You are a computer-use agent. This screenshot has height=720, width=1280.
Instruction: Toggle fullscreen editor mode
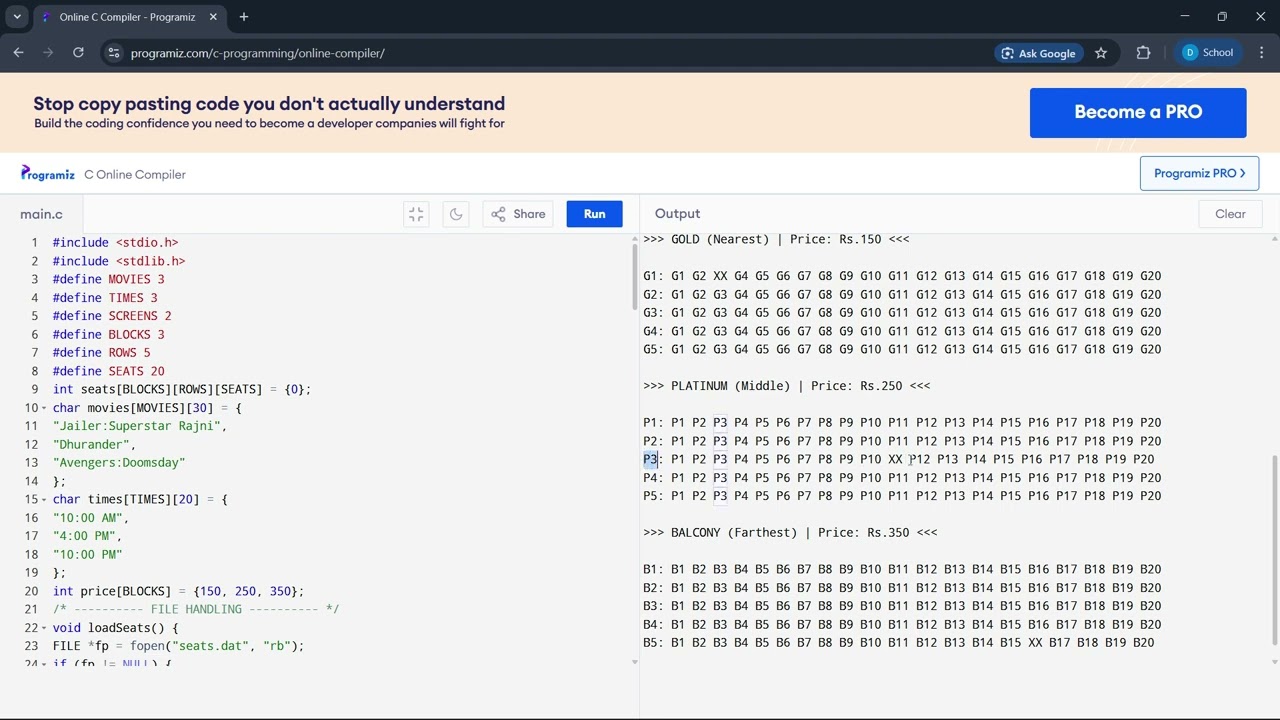pos(416,214)
